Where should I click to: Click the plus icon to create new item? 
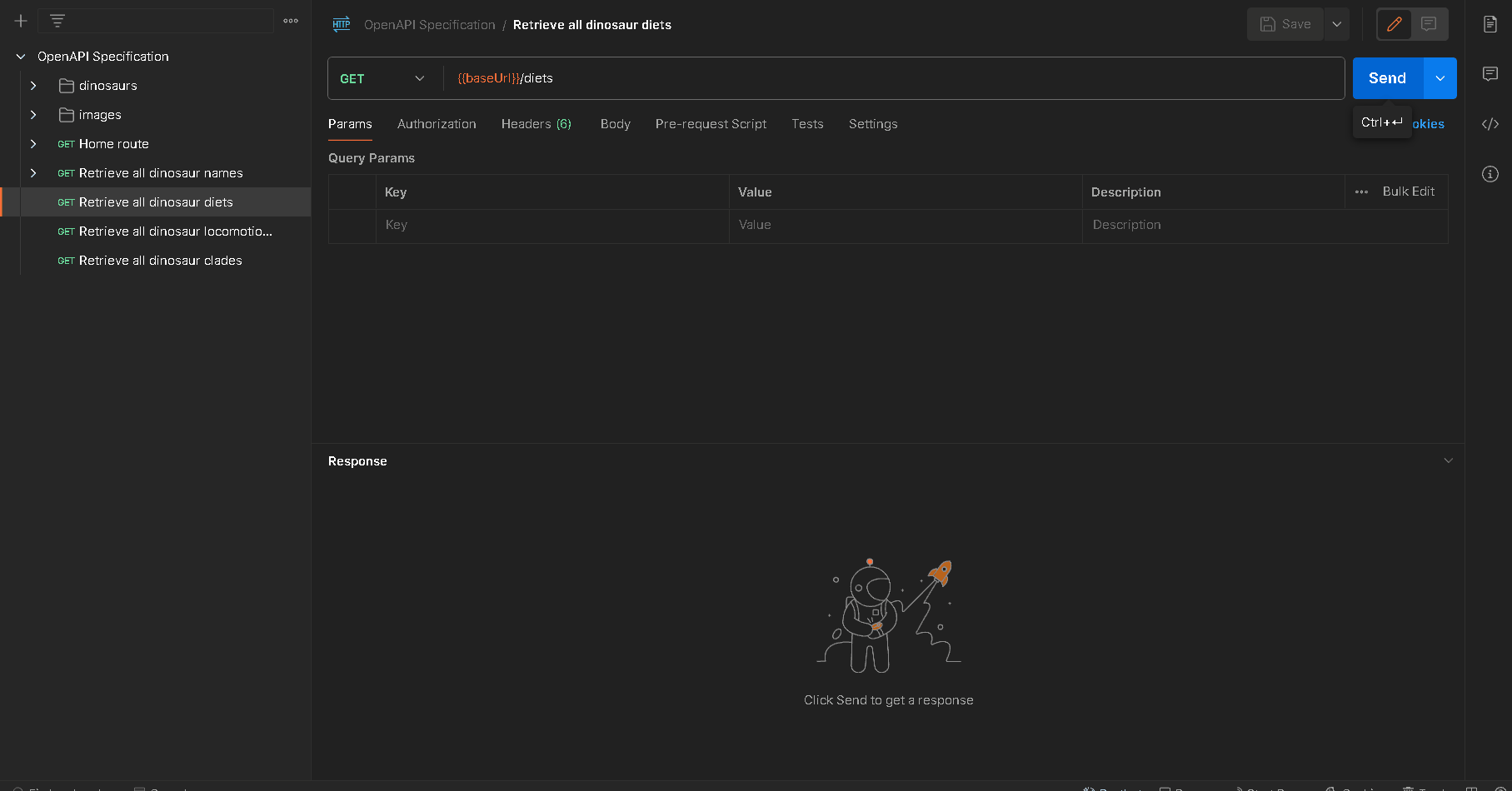click(x=21, y=21)
